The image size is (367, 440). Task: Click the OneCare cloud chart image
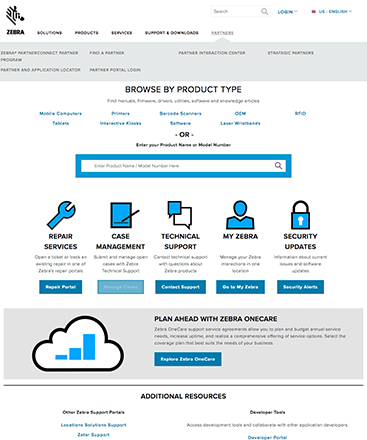click(78, 344)
